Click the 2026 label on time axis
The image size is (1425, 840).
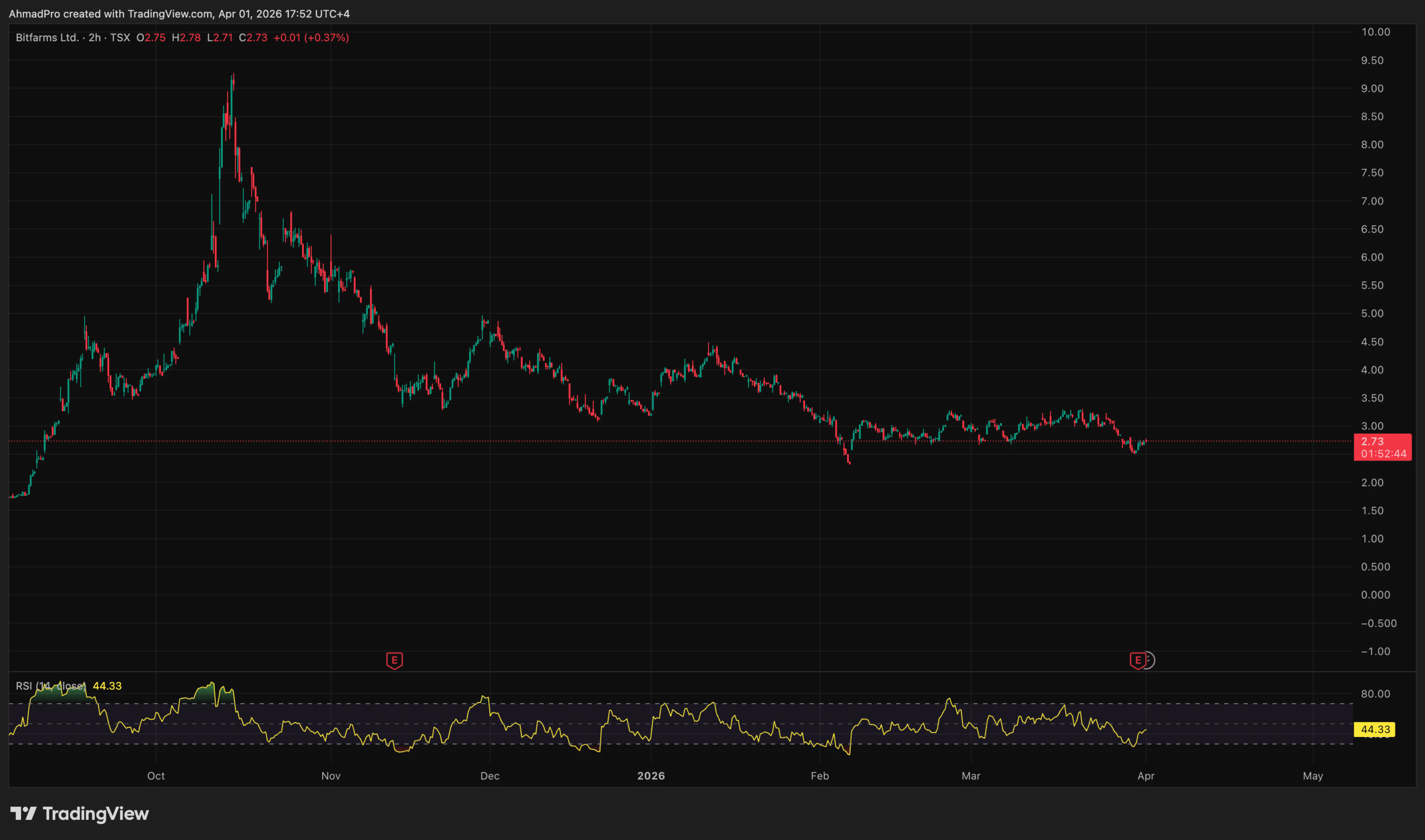pos(651,776)
